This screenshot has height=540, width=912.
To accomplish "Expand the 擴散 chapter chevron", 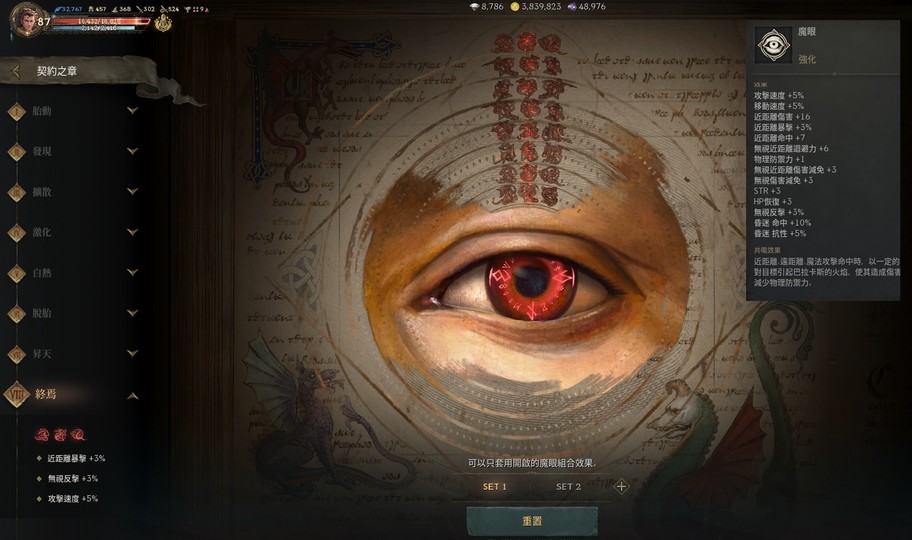I will [133, 191].
